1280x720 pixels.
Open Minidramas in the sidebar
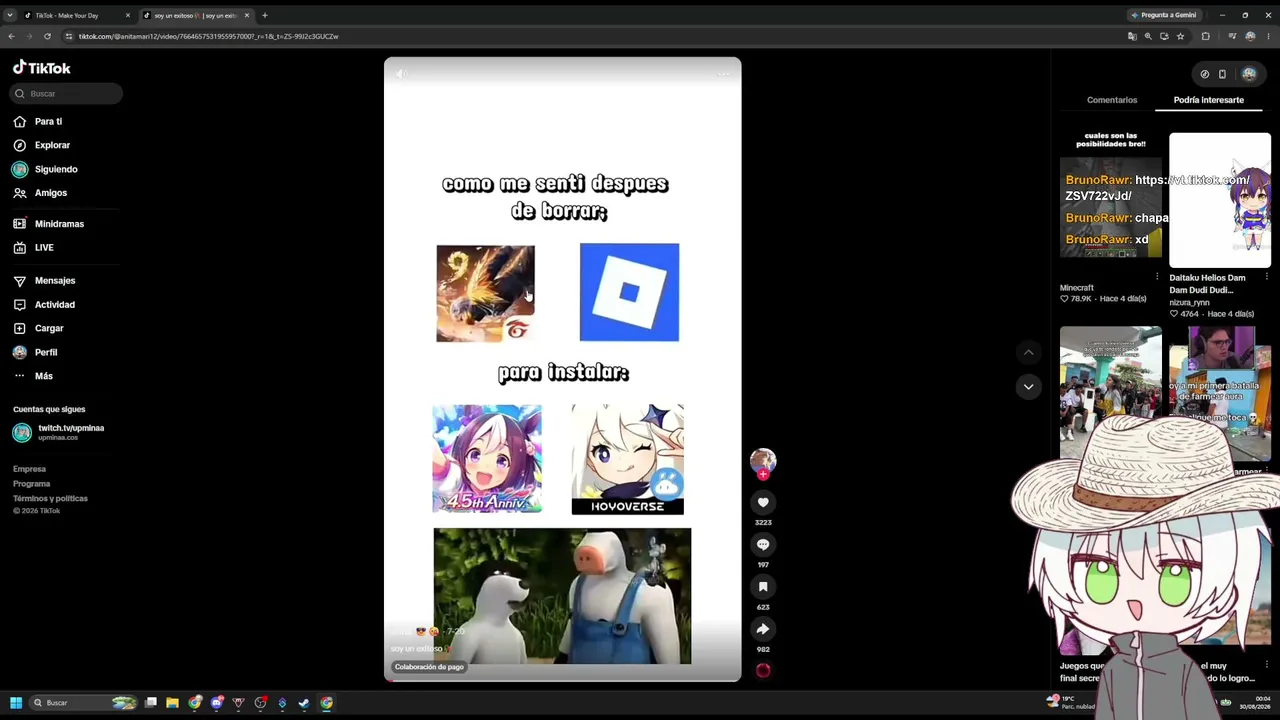click(x=59, y=224)
